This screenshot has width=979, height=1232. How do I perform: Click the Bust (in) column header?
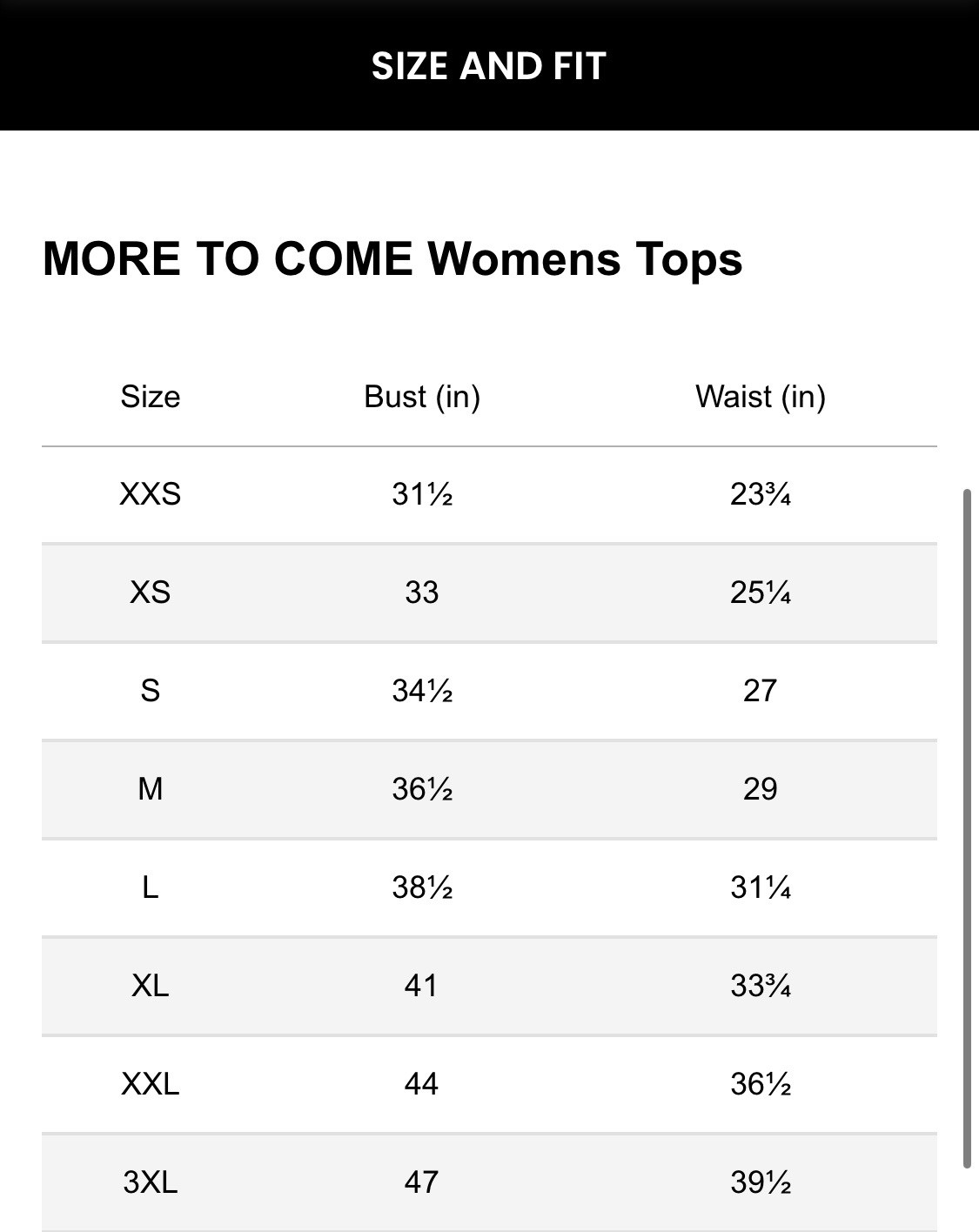coord(422,397)
